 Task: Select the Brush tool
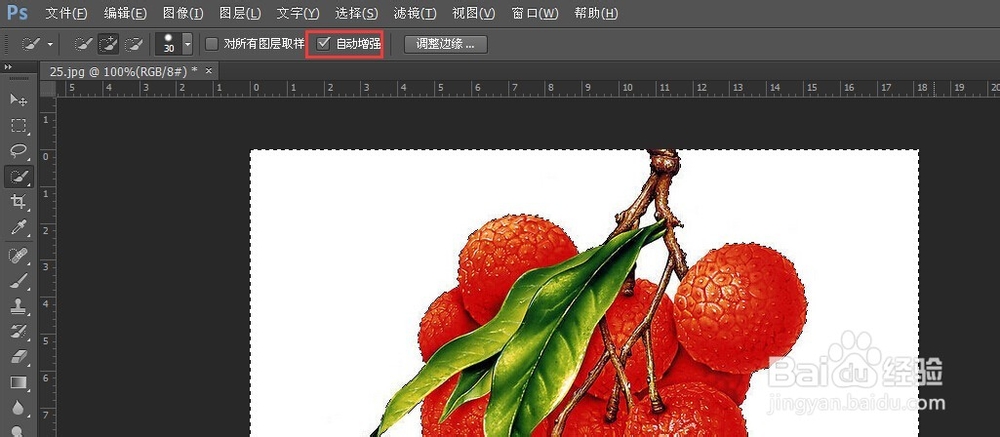(x=18, y=281)
